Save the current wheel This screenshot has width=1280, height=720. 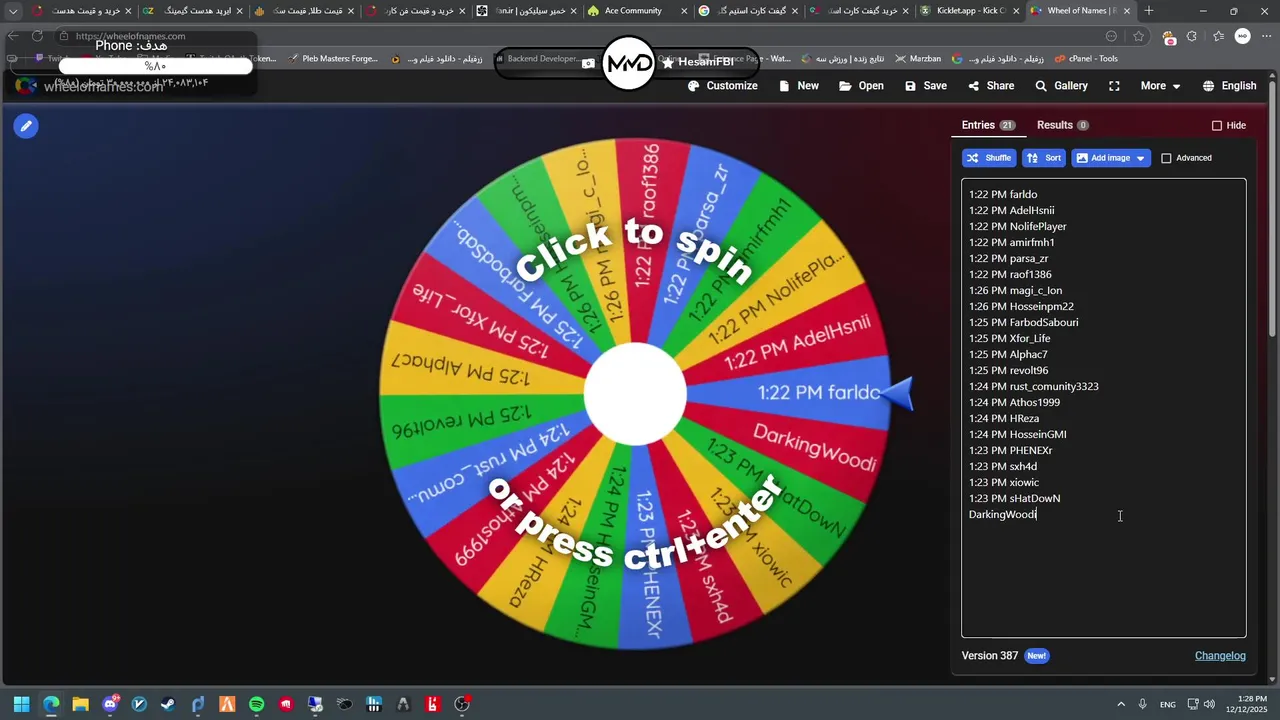pyautogui.click(x=925, y=86)
